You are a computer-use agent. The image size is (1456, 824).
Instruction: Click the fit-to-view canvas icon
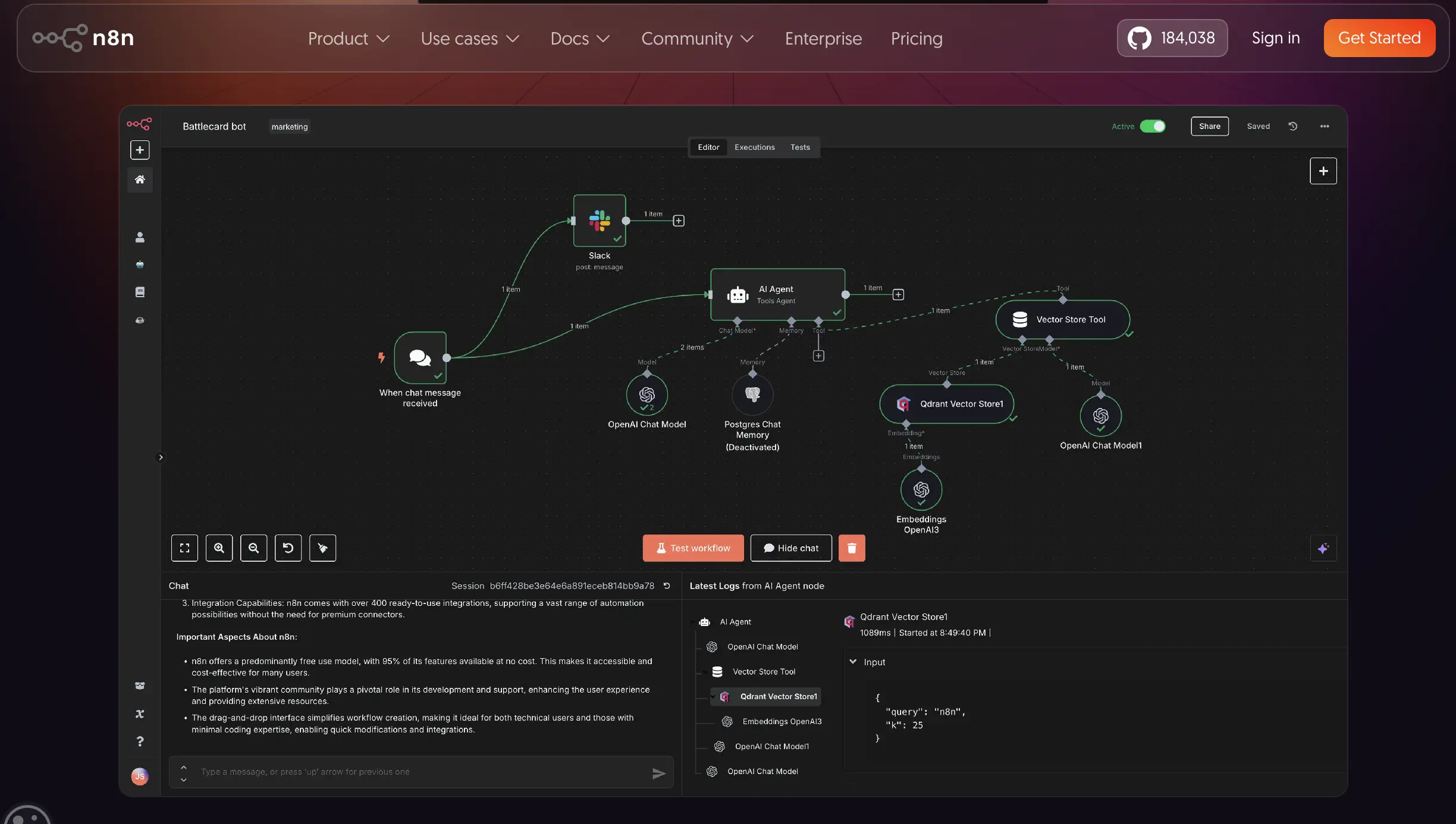[184, 548]
